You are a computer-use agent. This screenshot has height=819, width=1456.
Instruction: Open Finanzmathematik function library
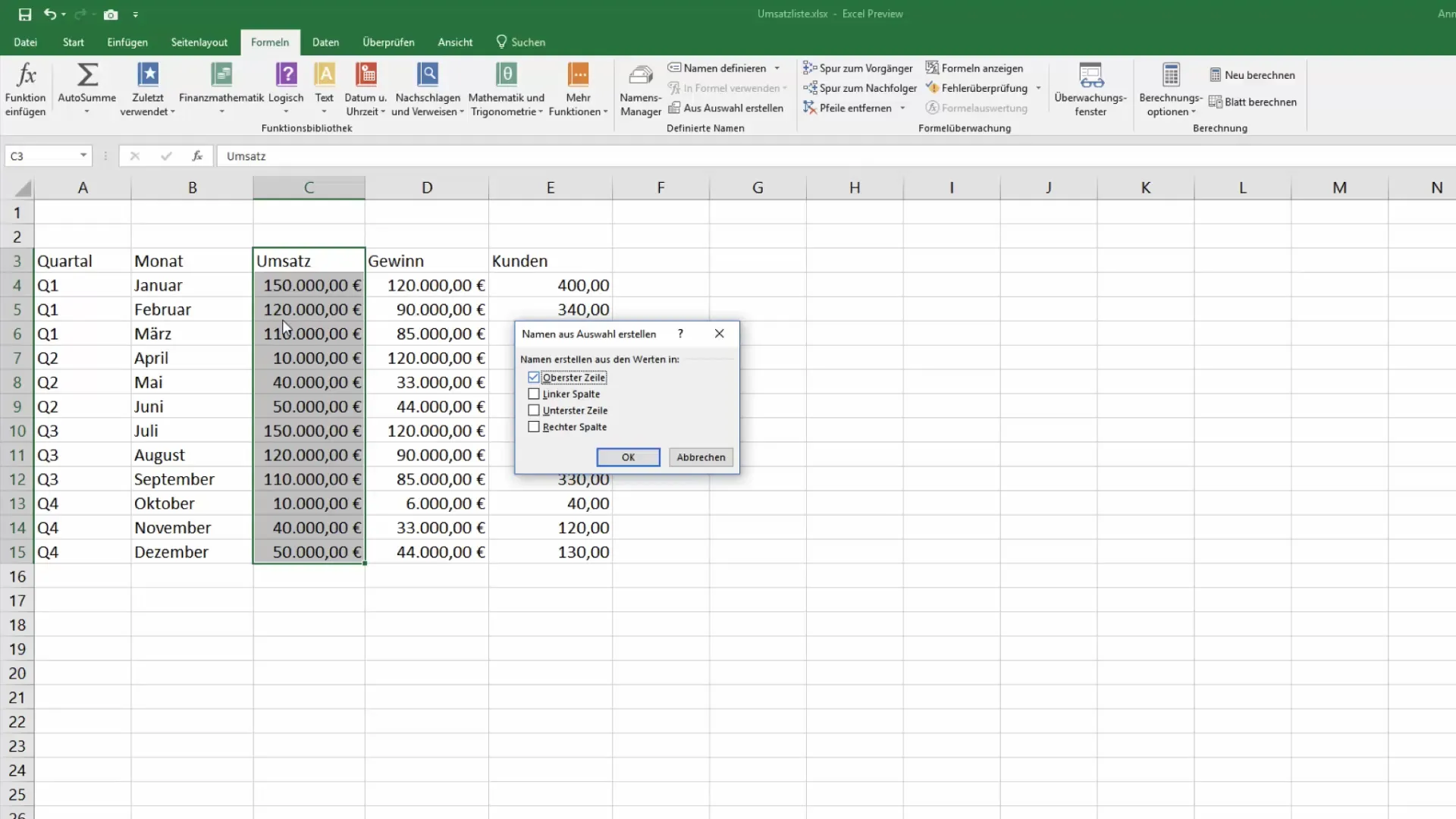pos(221,89)
